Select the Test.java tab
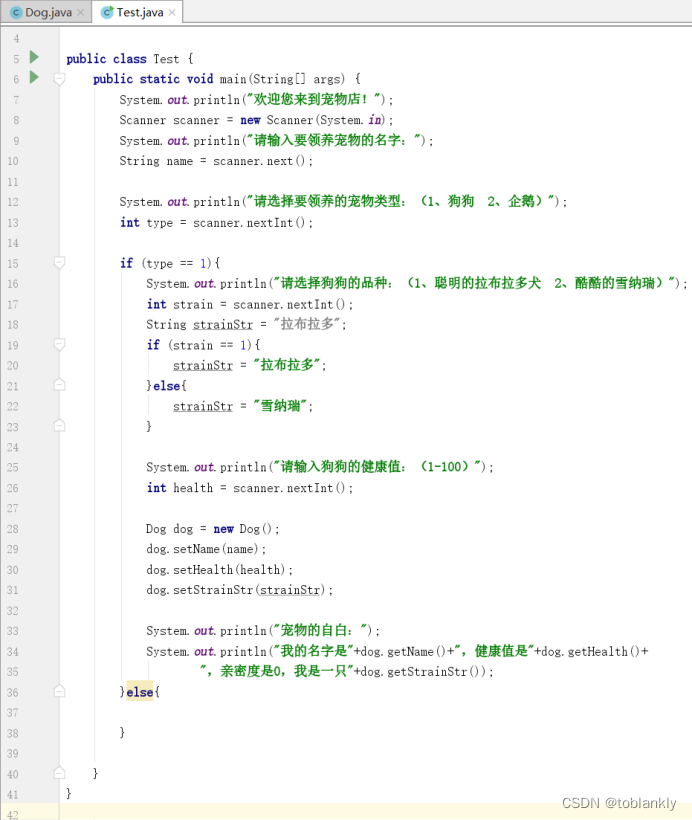 pos(139,12)
